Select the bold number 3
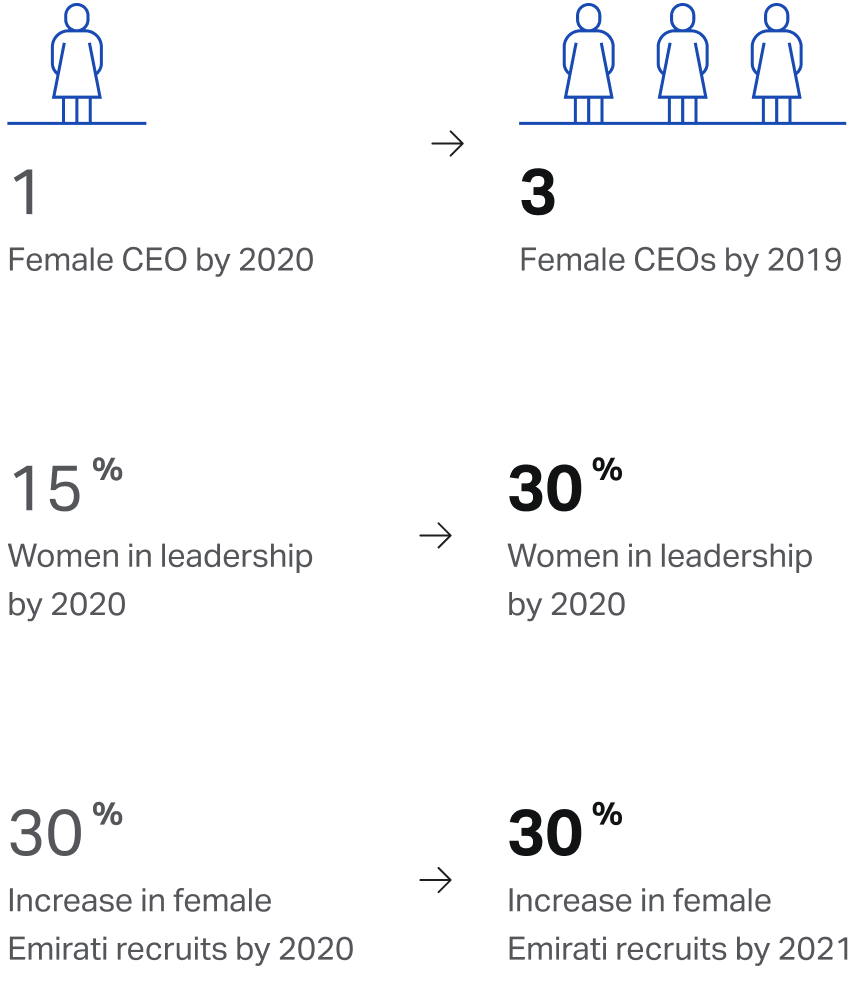The width and height of the screenshot is (857, 991). pyautogui.click(x=538, y=192)
